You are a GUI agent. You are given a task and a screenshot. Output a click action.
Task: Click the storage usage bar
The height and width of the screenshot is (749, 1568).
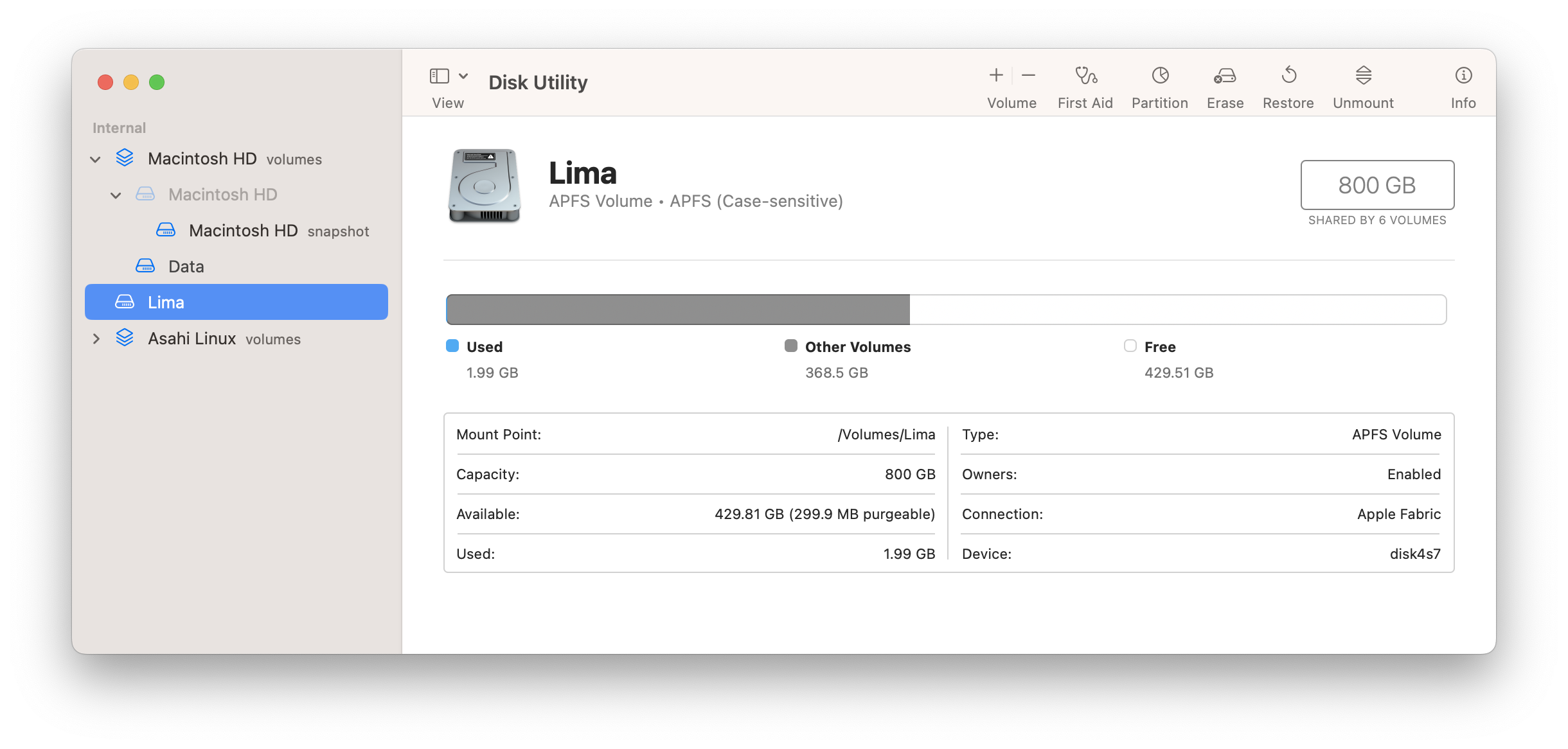pos(945,309)
